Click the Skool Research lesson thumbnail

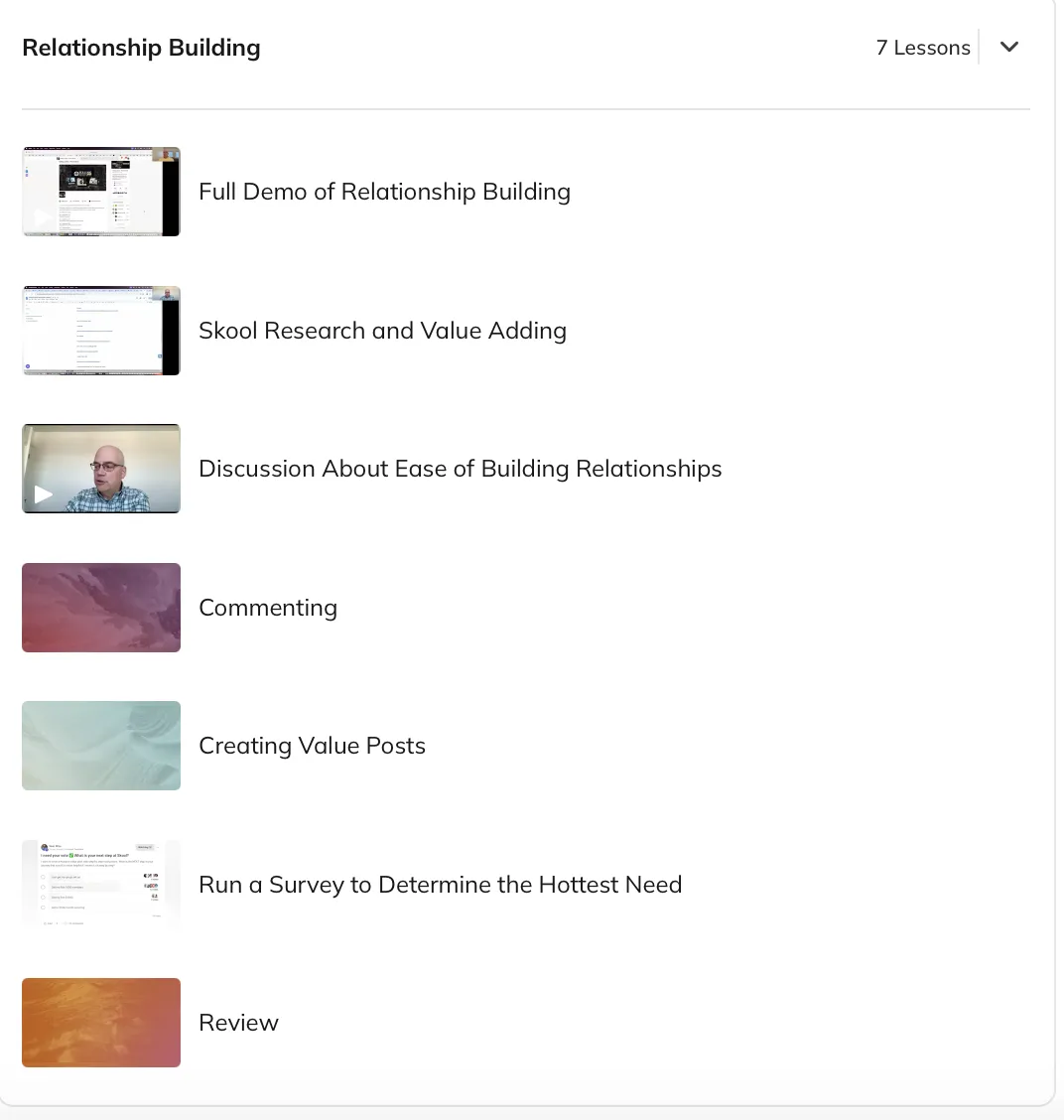coord(100,331)
